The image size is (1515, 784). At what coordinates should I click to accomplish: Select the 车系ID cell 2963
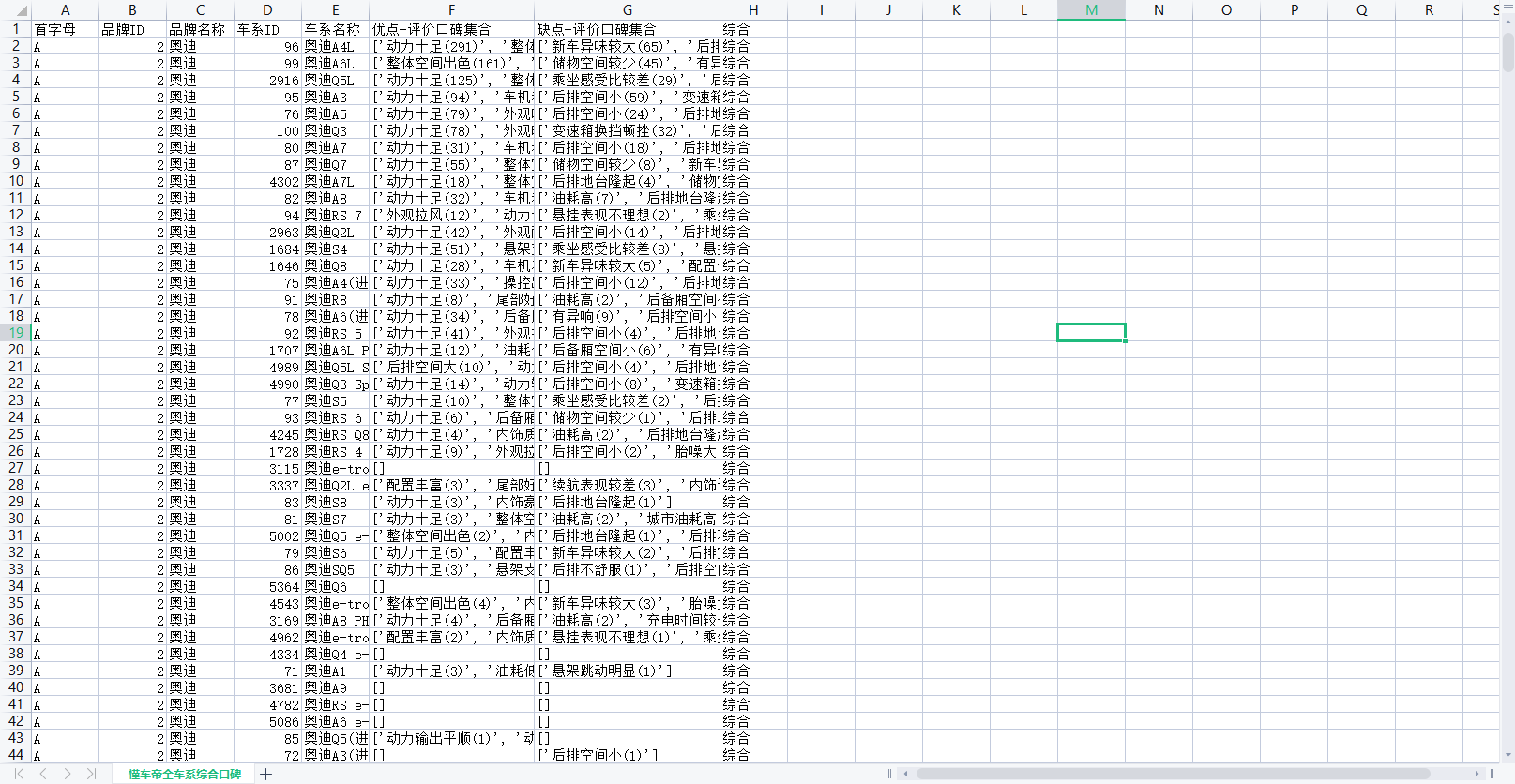coord(267,232)
